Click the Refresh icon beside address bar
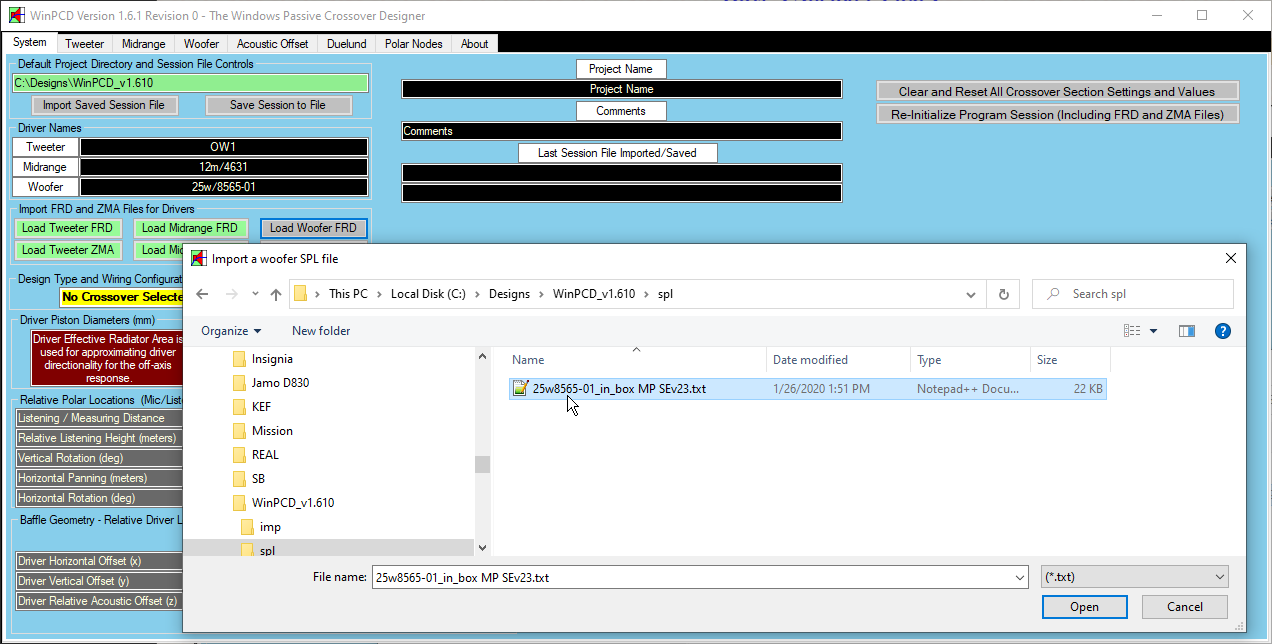The width and height of the screenshot is (1272, 644). 1003,294
